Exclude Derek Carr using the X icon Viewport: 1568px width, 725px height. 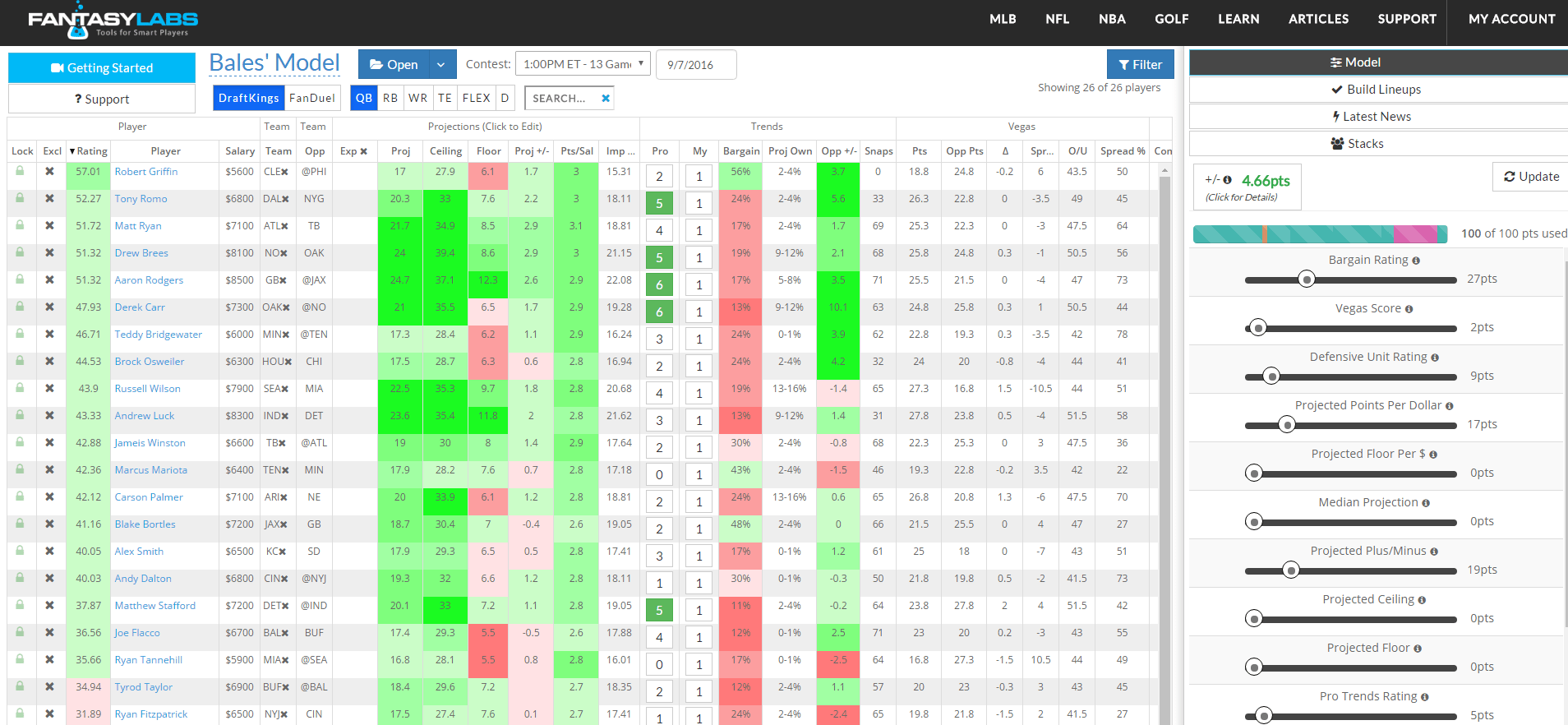pyautogui.click(x=49, y=307)
